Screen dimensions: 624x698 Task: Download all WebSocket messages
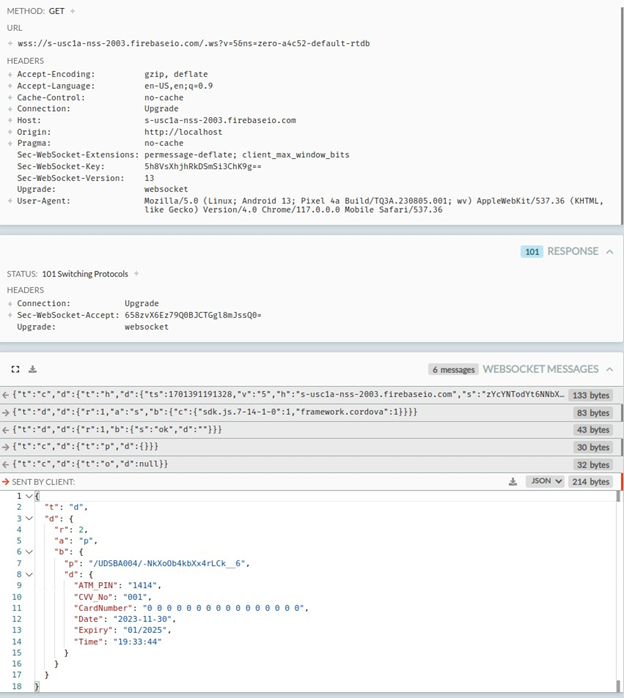tap(32, 369)
